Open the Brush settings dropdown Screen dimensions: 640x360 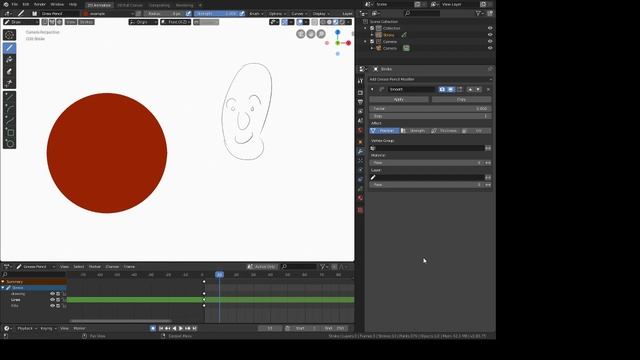(x=256, y=13)
